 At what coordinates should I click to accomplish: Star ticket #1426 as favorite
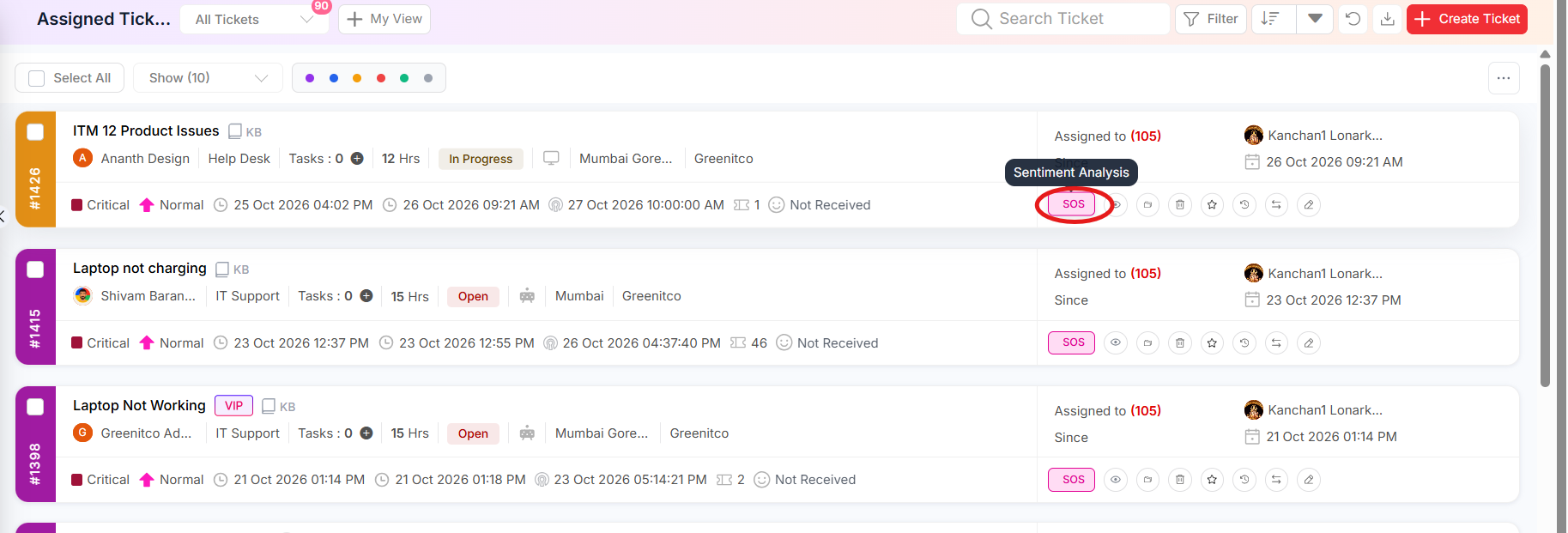(x=1212, y=205)
